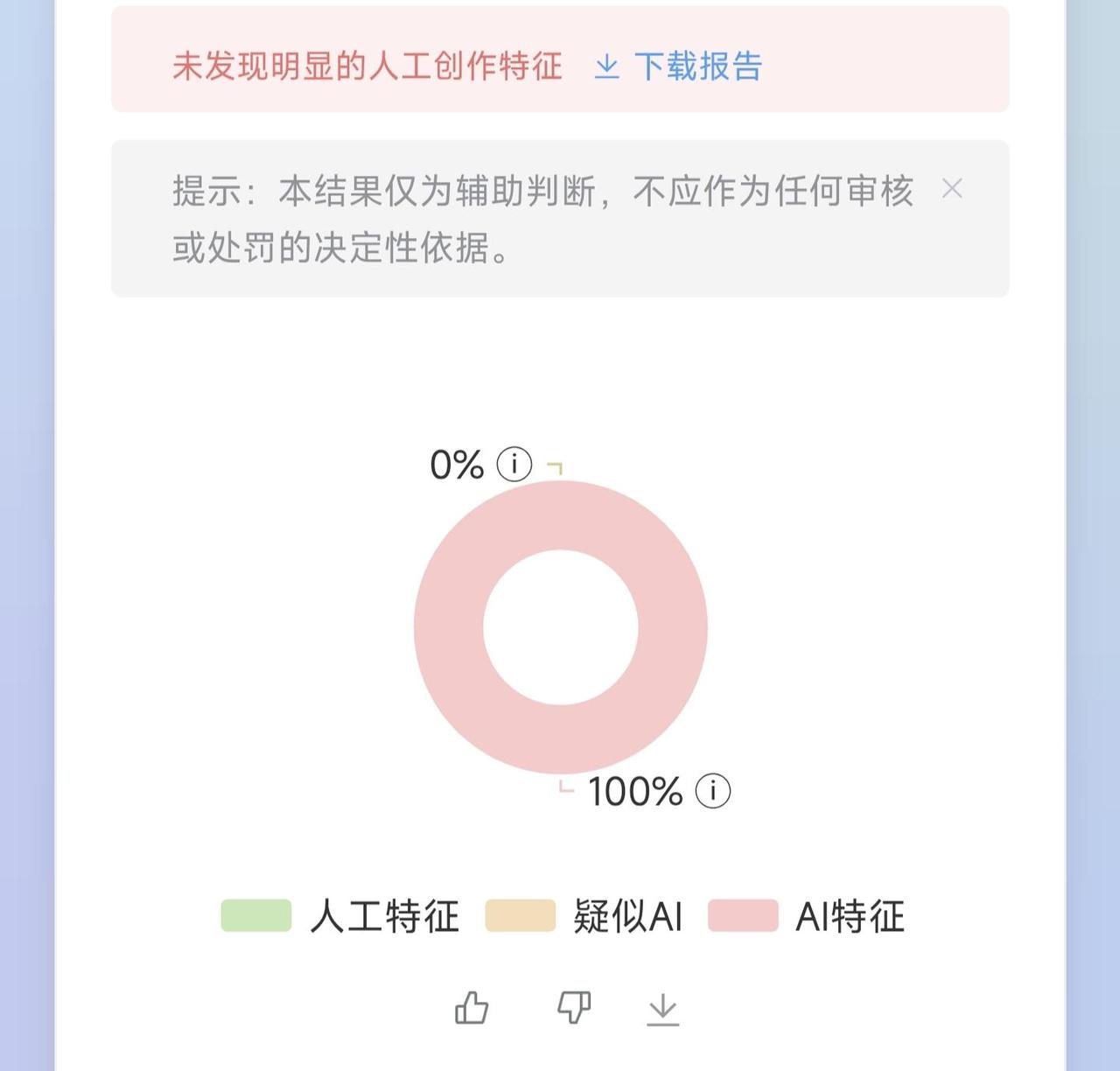Screen dimensions: 1120x1071
Task: Give the result a thumbs down
Action: pyautogui.click(x=574, y=1008)
